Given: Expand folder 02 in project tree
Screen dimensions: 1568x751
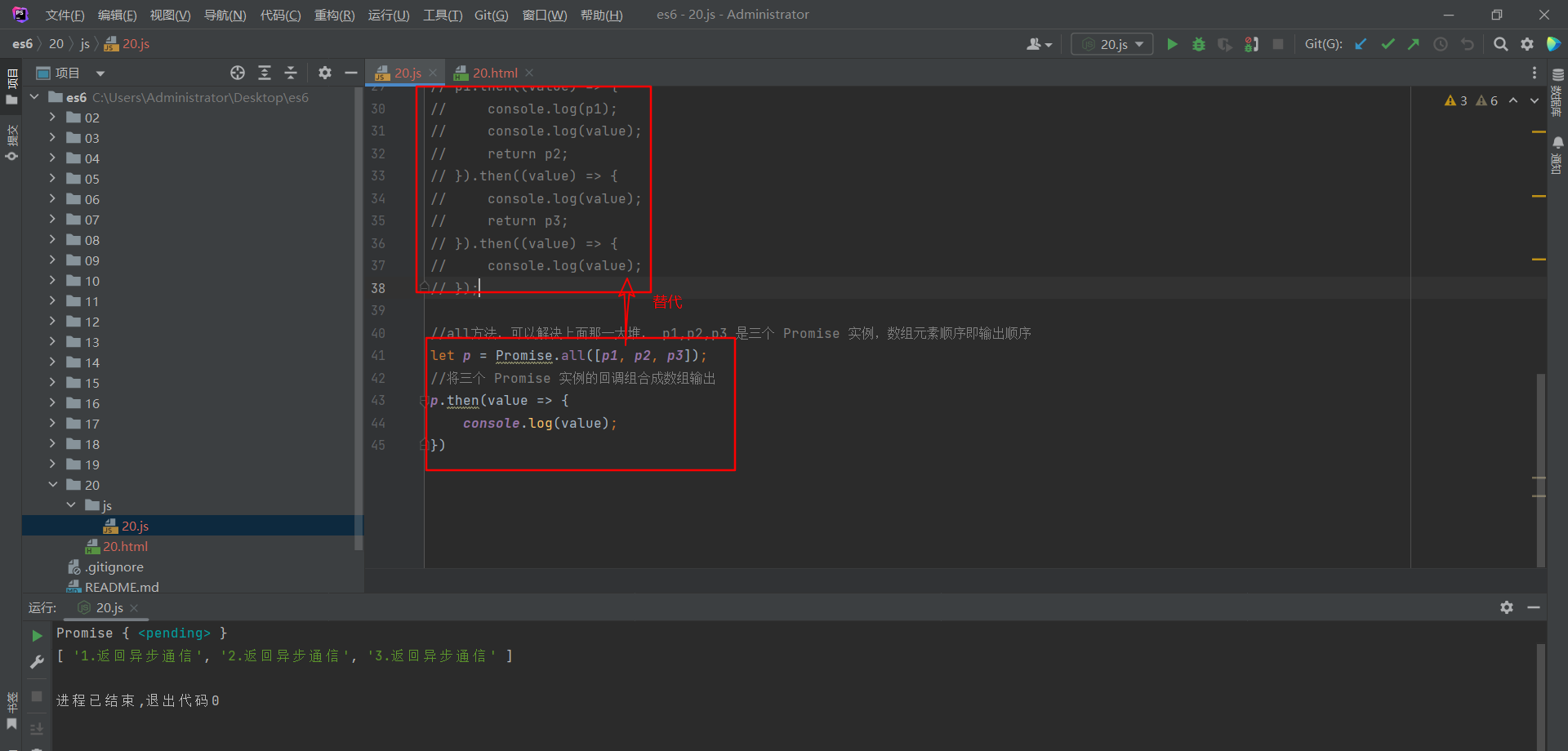Looking at the screenshot, I should click(x=53, y=117).
